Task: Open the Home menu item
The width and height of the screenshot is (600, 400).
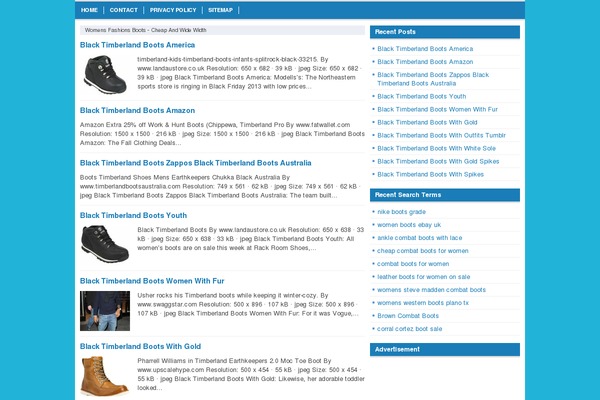Action: click(89, 10)
